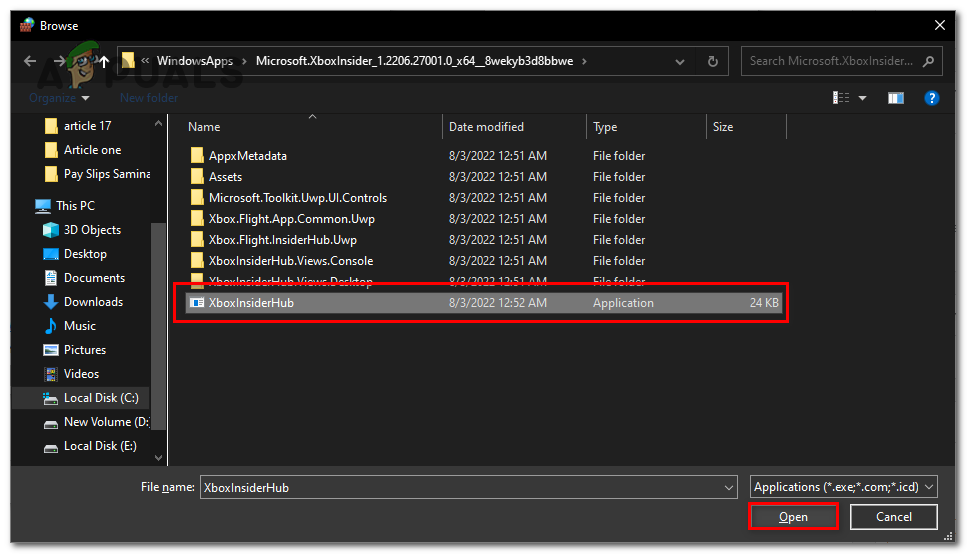Select Downloads in the navigation pane

coord(93,302)
